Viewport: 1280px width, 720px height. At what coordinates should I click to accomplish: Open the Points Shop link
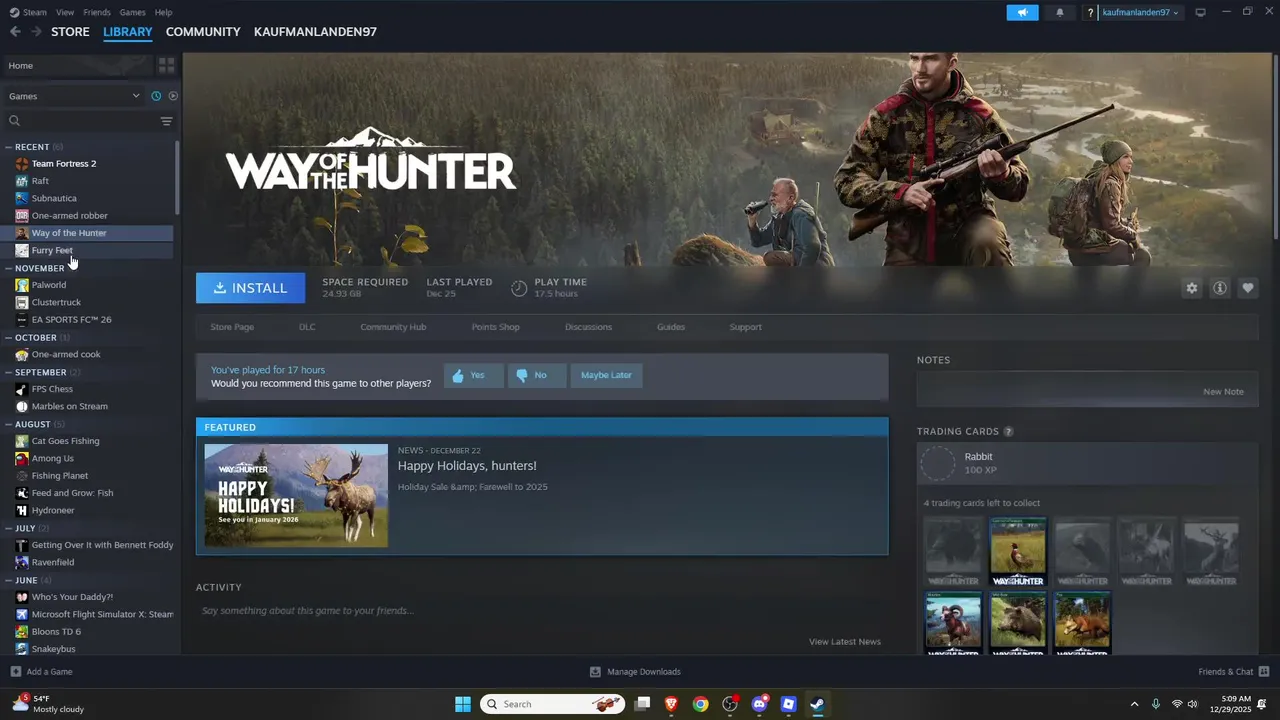point(495,327)
